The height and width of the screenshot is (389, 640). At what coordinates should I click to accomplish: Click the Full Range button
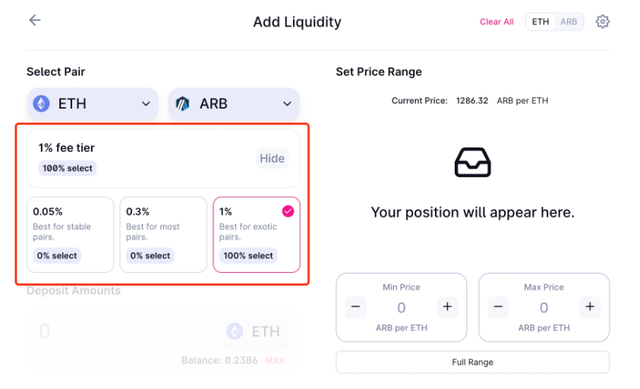coord(473,362)
